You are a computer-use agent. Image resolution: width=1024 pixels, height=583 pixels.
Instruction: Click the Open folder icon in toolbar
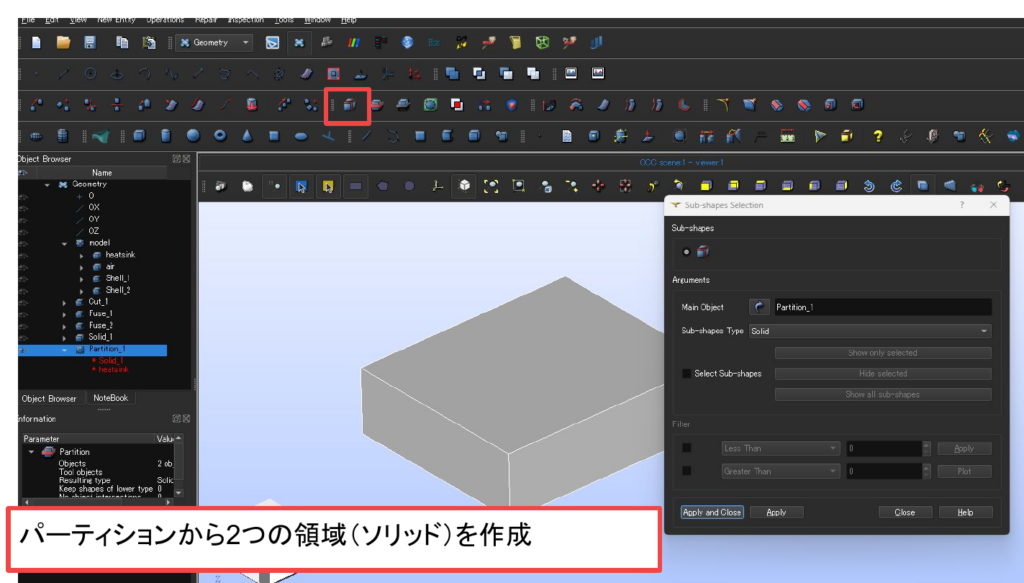(63, 43)
